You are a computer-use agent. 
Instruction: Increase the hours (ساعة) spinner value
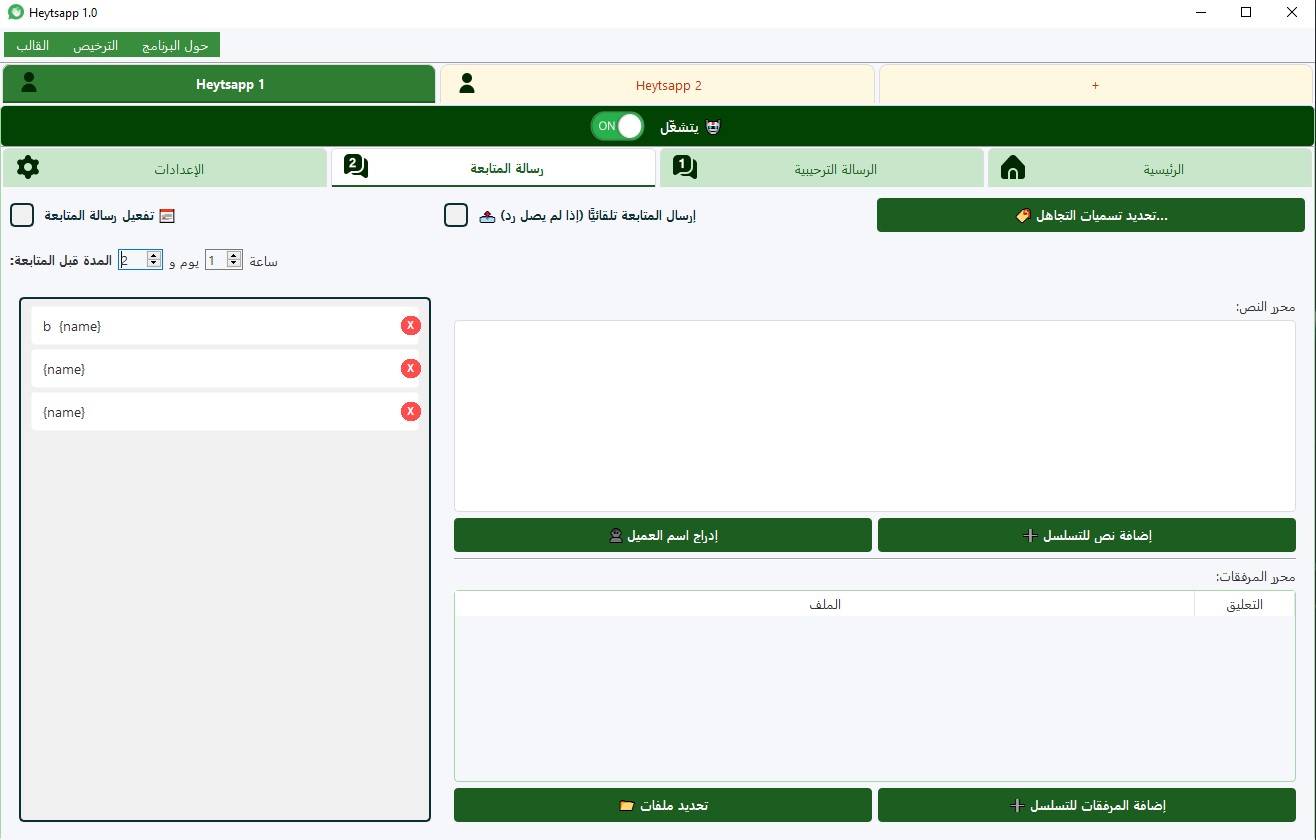point(234,255)
